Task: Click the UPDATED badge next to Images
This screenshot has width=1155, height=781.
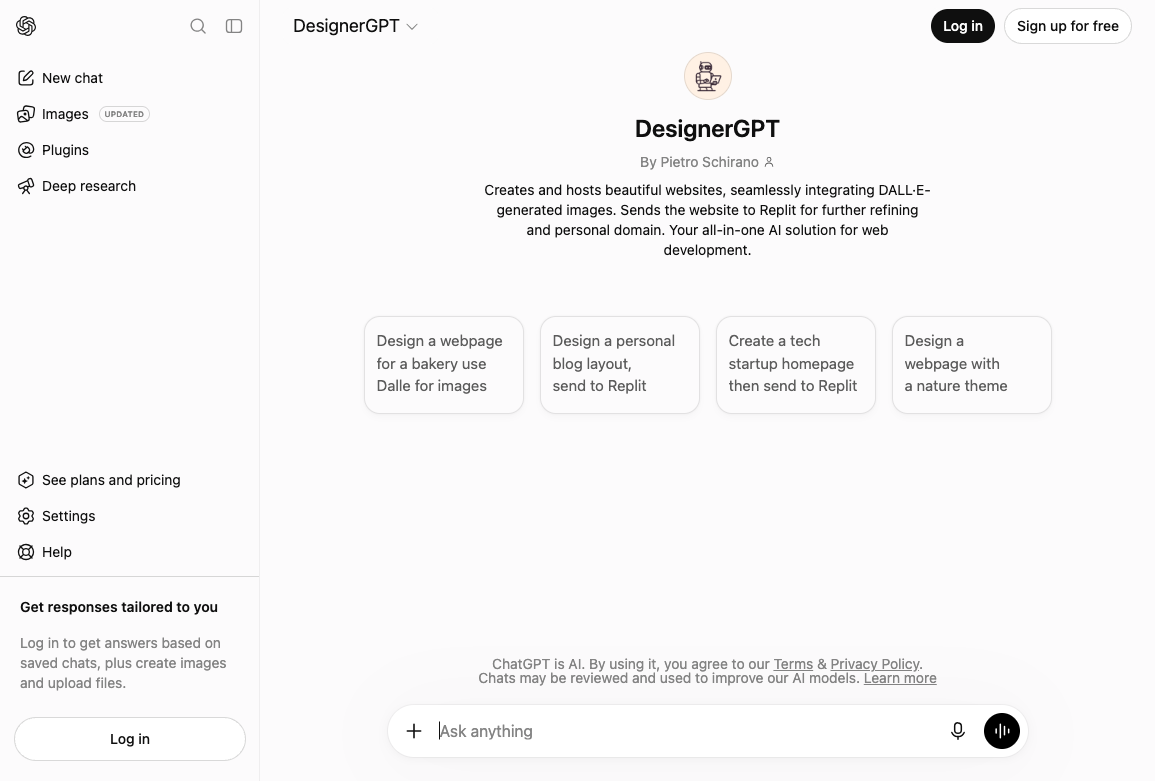Action: point(124,114)
